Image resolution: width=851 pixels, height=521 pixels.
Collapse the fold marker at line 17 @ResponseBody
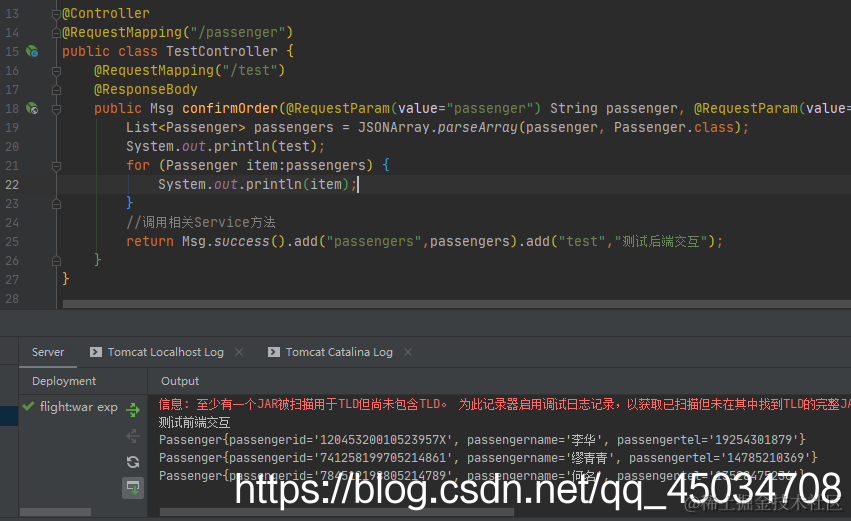56,90
